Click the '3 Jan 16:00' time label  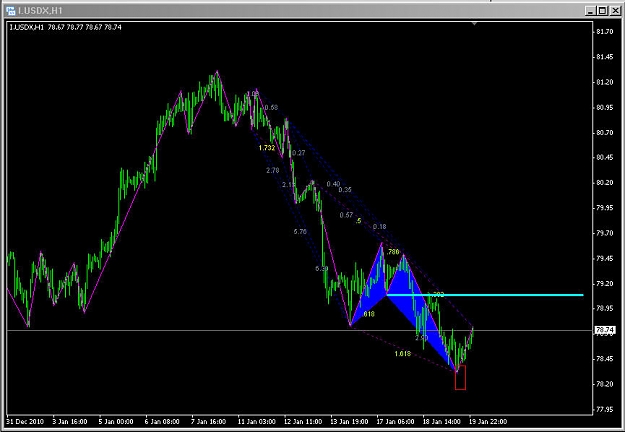coord(70,421)
